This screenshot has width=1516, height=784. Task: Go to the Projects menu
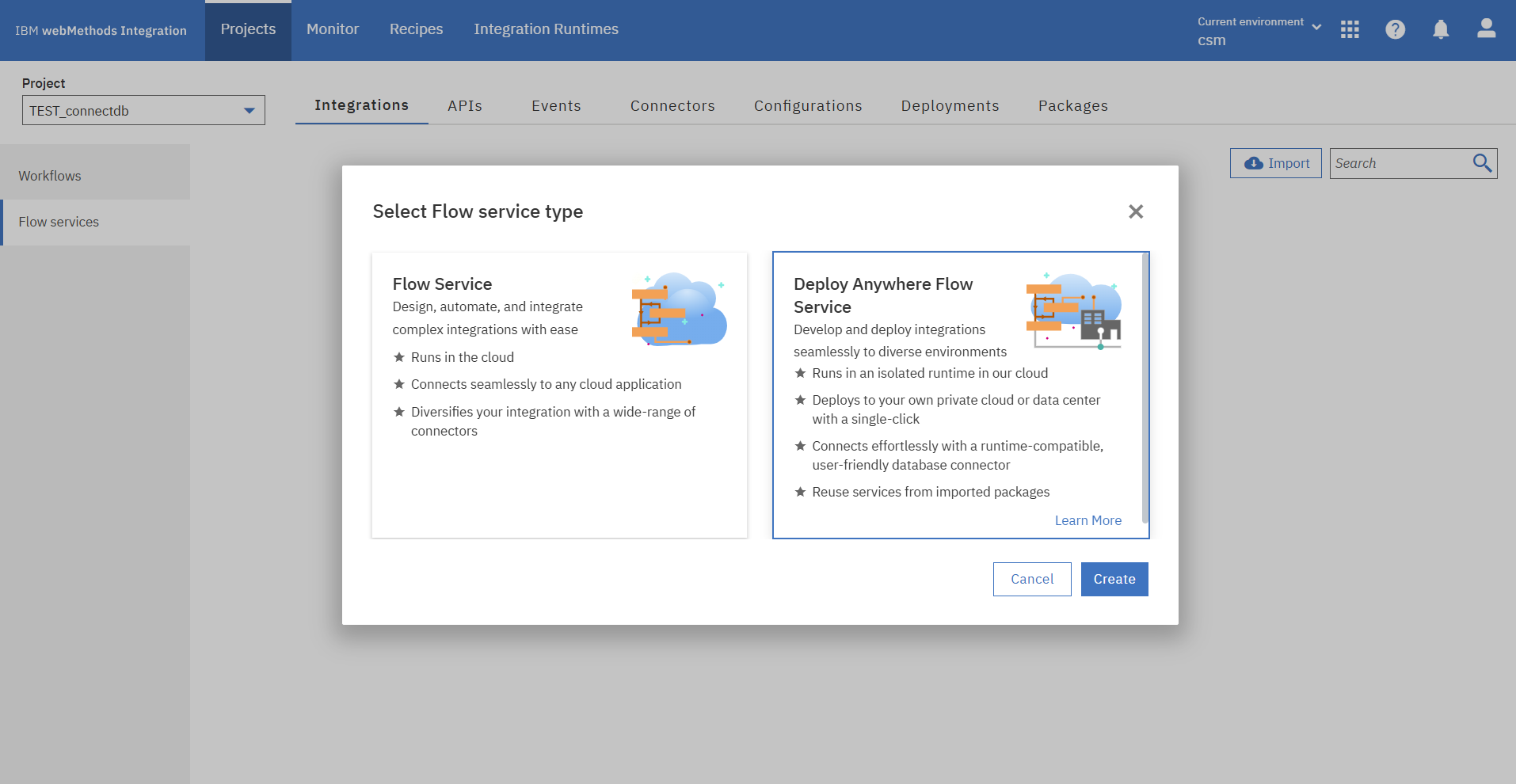(248, 29)
